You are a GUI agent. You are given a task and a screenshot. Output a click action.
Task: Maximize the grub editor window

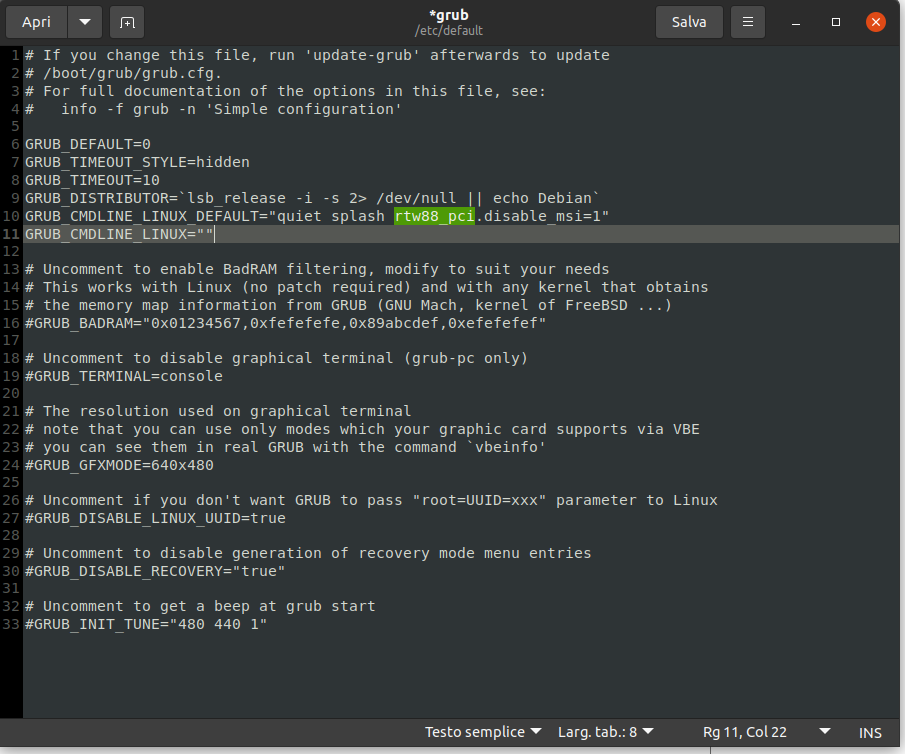[x=836, y=22]
